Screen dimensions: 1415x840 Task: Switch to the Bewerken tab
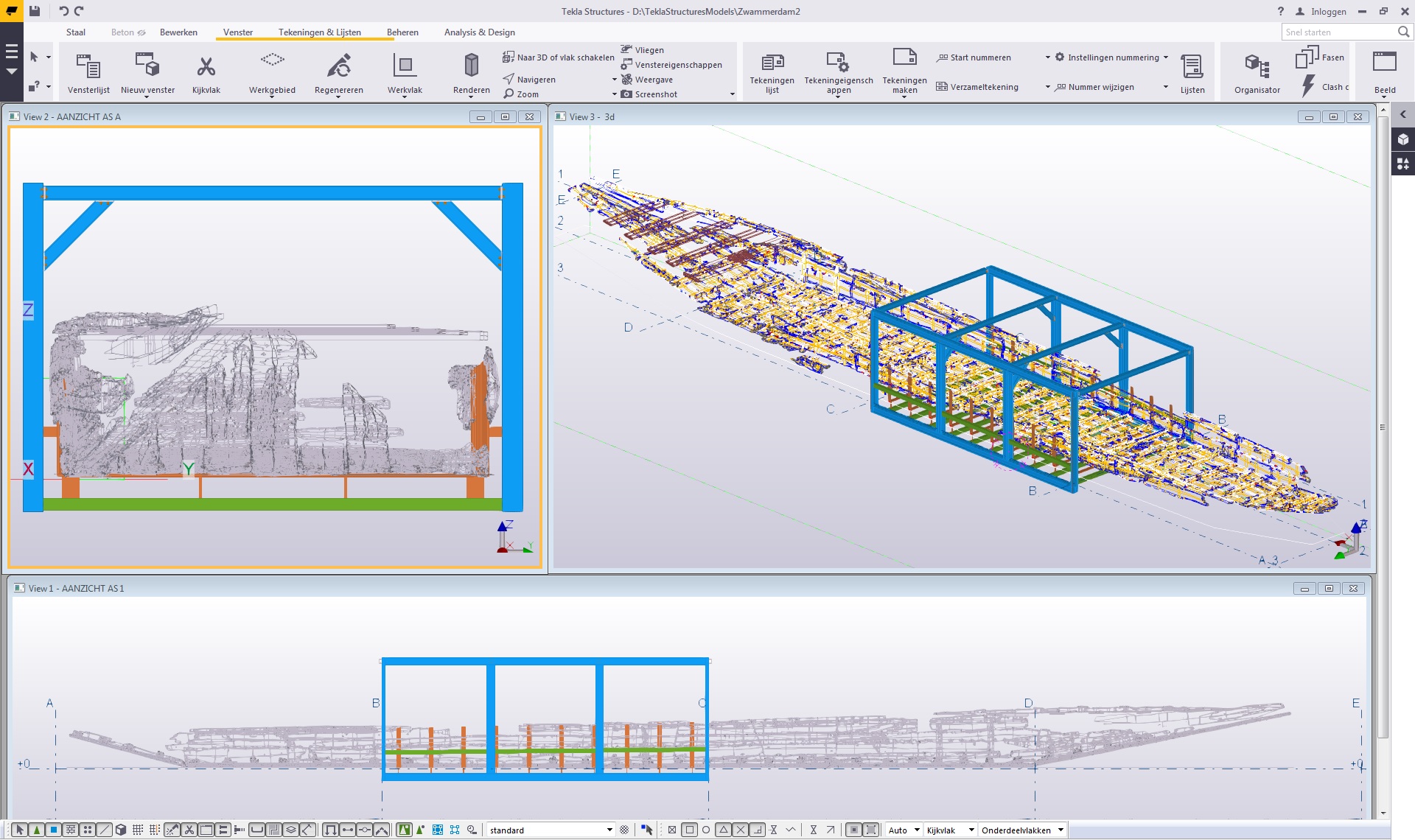click(178, 32)
